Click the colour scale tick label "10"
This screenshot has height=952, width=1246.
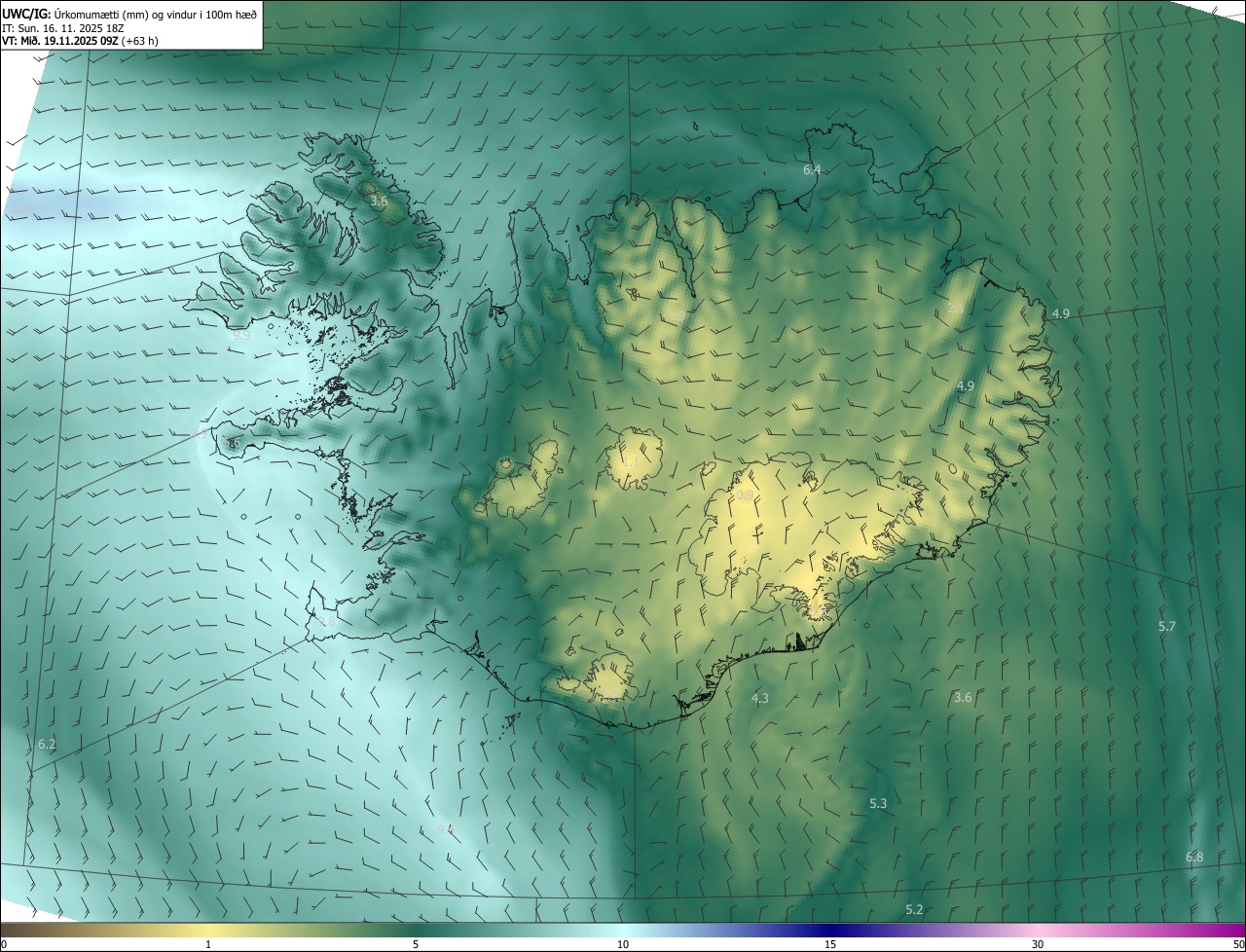(x=623, y=944)
